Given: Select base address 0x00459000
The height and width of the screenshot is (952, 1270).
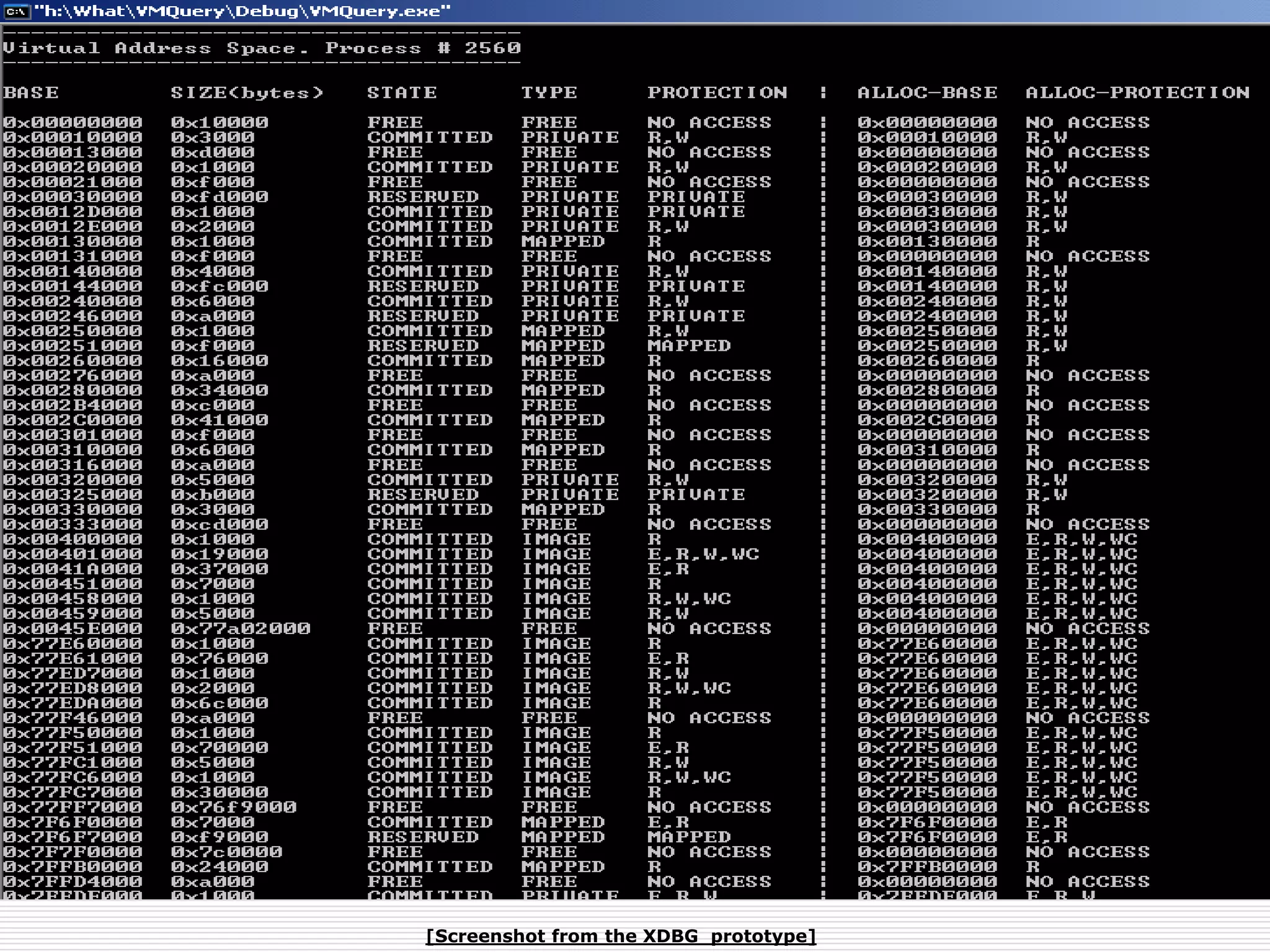Looking at the screenshot, I should click(x=73, y=614).
